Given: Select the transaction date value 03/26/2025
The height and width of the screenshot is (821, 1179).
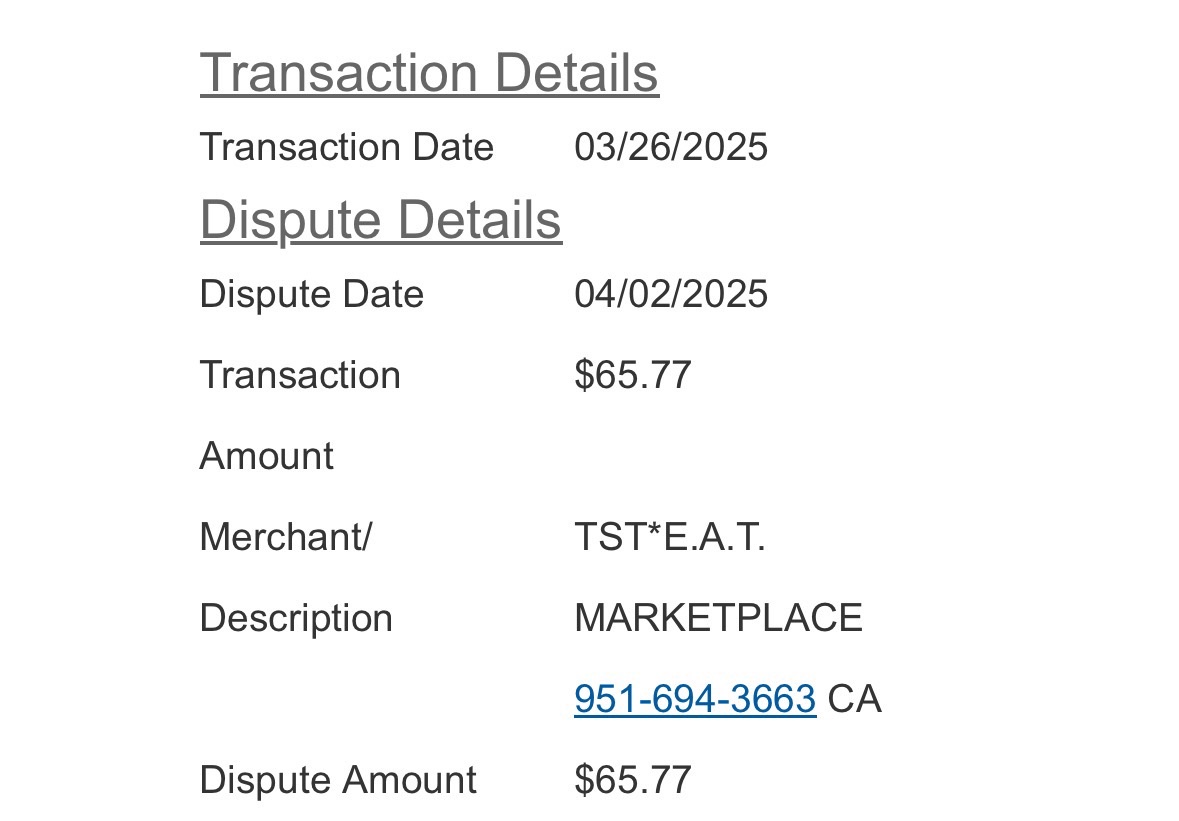Looking at the screenshot, I should 670,147.
